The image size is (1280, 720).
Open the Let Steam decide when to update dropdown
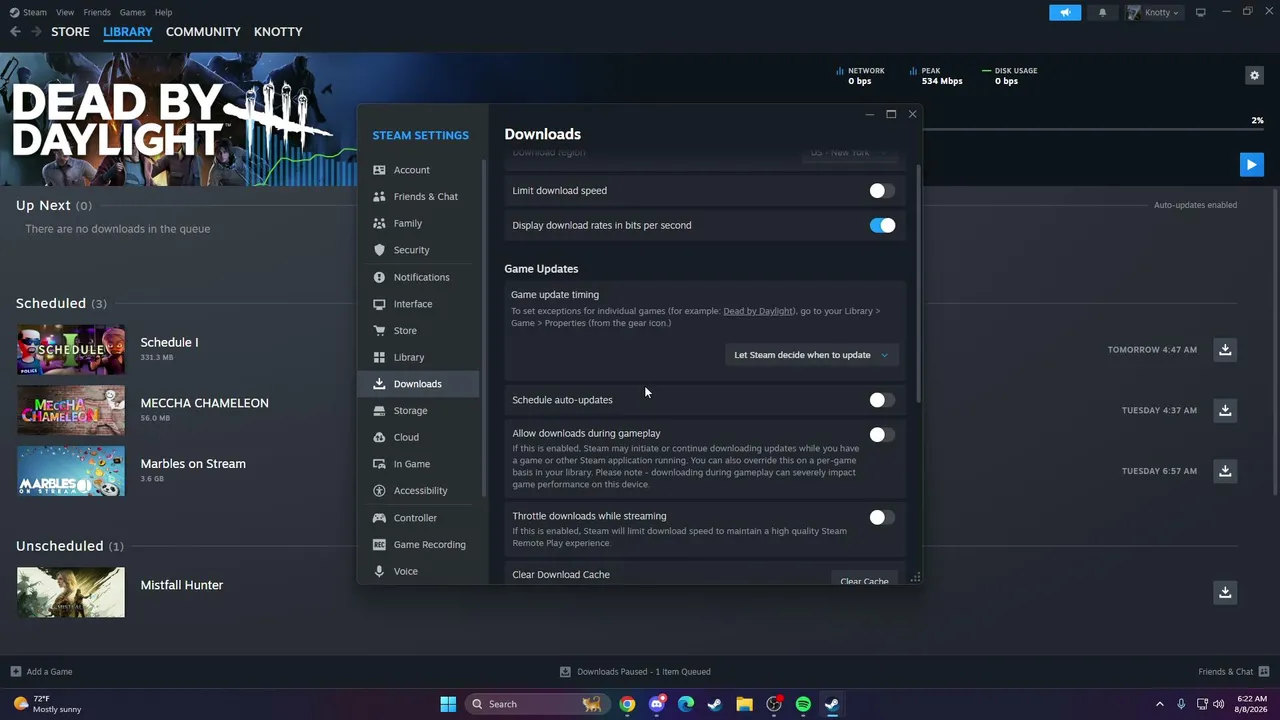(x=811, y=355)
